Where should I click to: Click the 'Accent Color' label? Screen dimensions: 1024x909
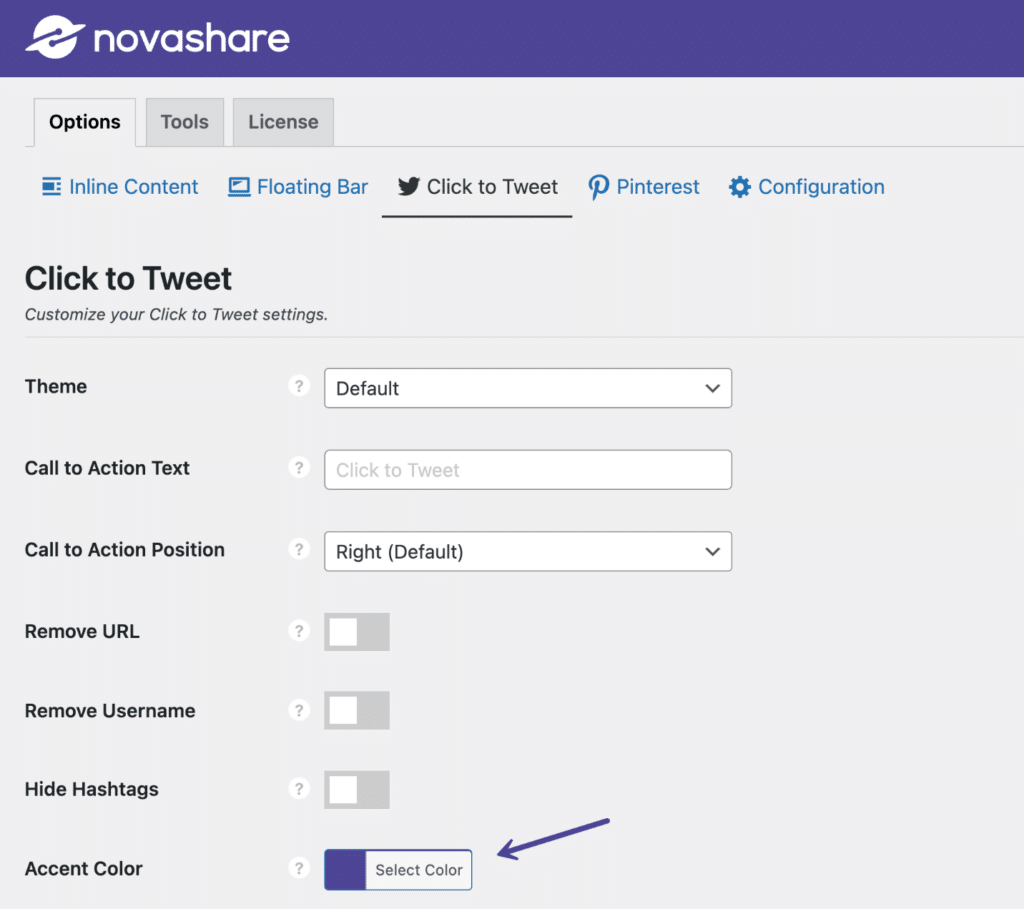(84, 869)
